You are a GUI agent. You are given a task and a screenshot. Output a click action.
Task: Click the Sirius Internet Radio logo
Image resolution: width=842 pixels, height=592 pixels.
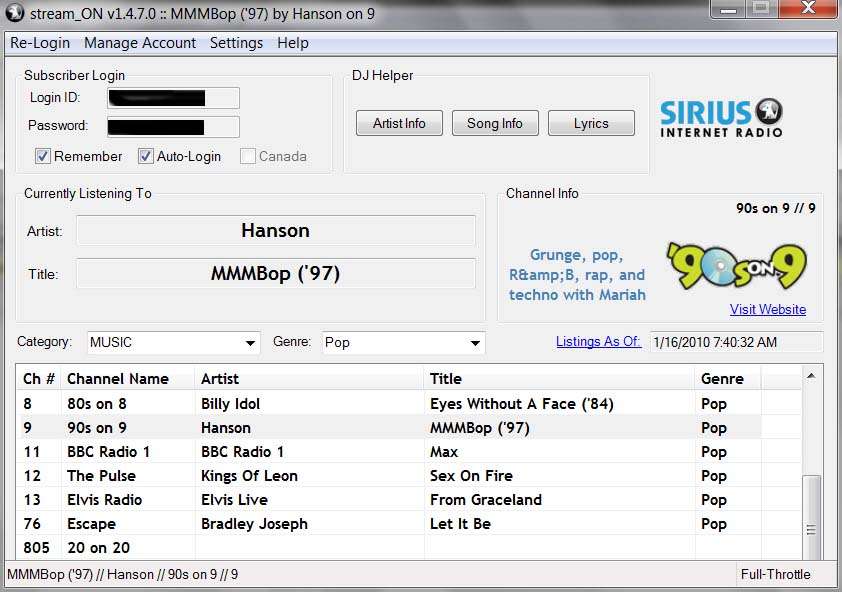(x=721, y=118)
